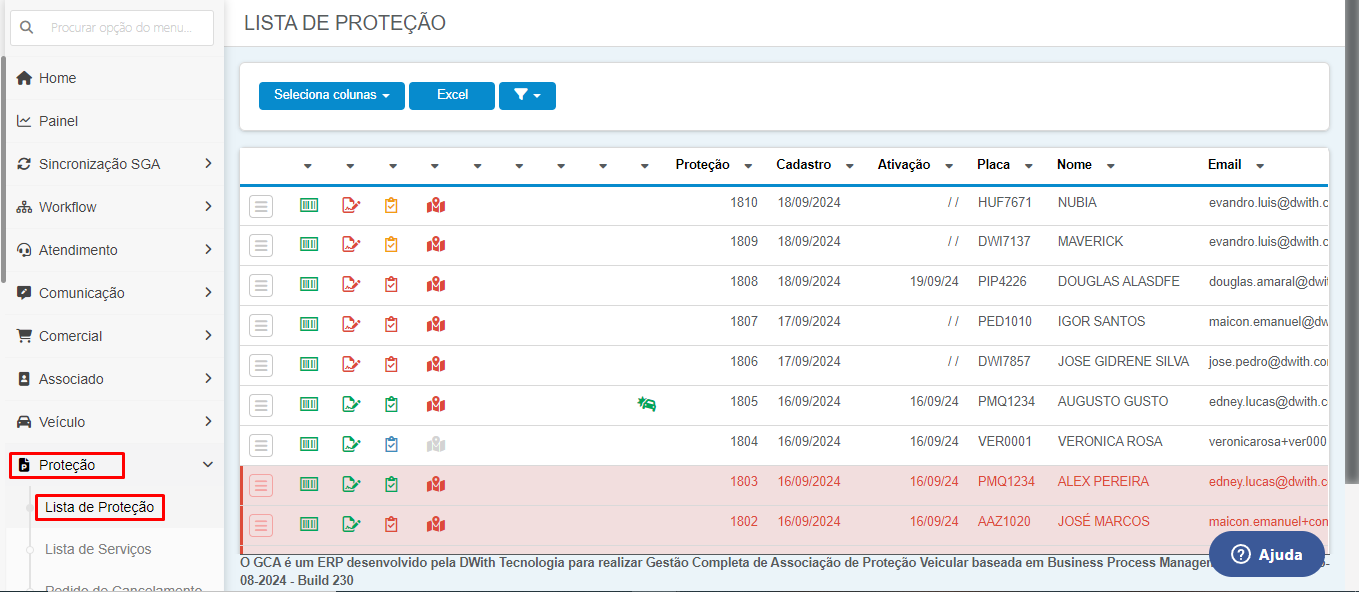Open the filter funnel dropdown

527,95
